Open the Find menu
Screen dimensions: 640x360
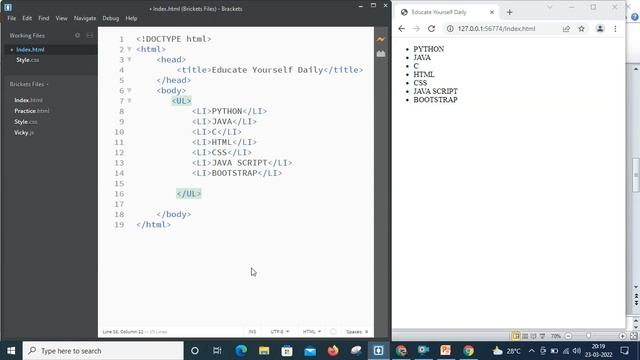44,18
